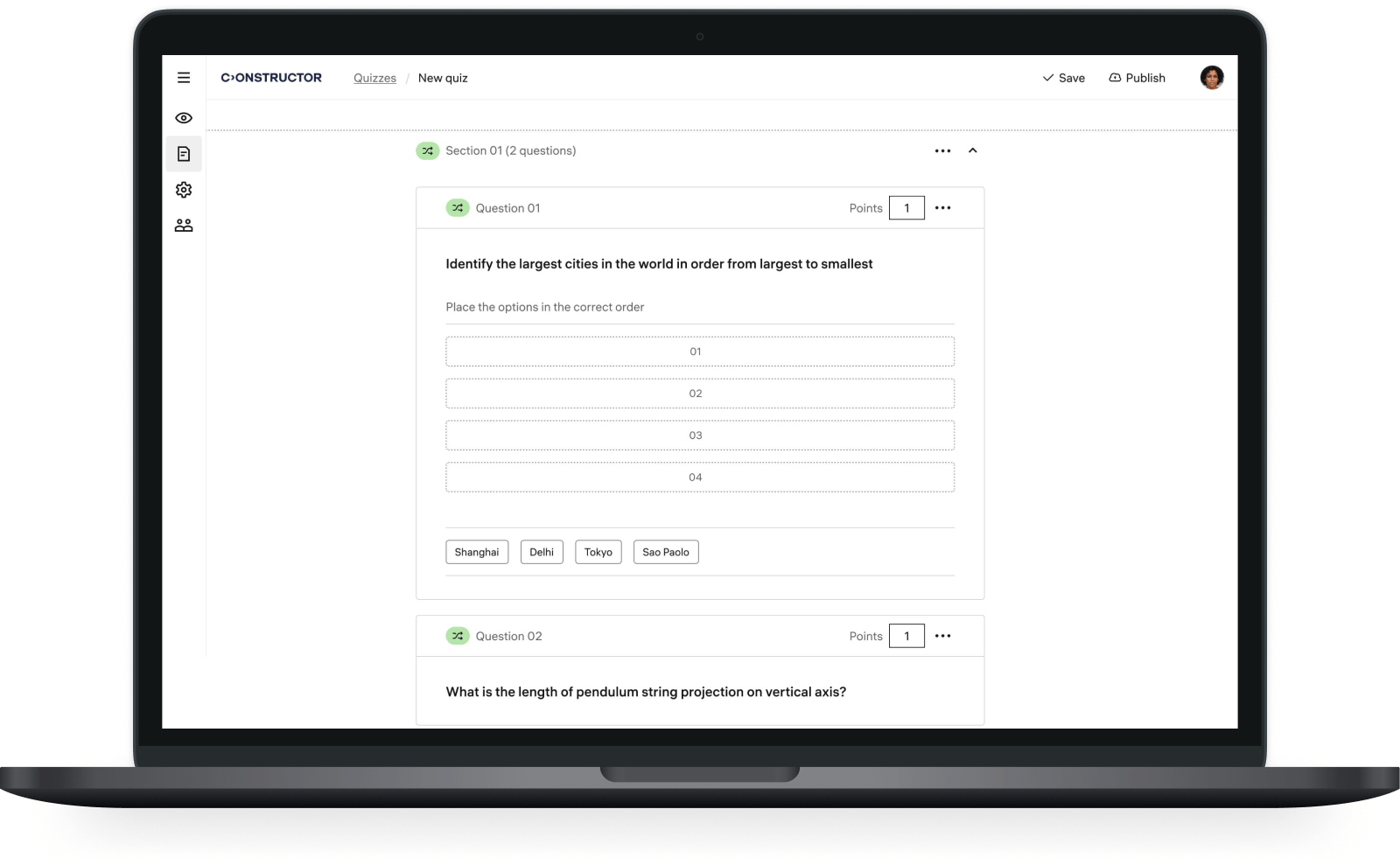The width and height of the screenshot is (1400, 865).
Task: Select the questions document icon in sidebar
Action: pyautogui.click(x=184, y=154)
